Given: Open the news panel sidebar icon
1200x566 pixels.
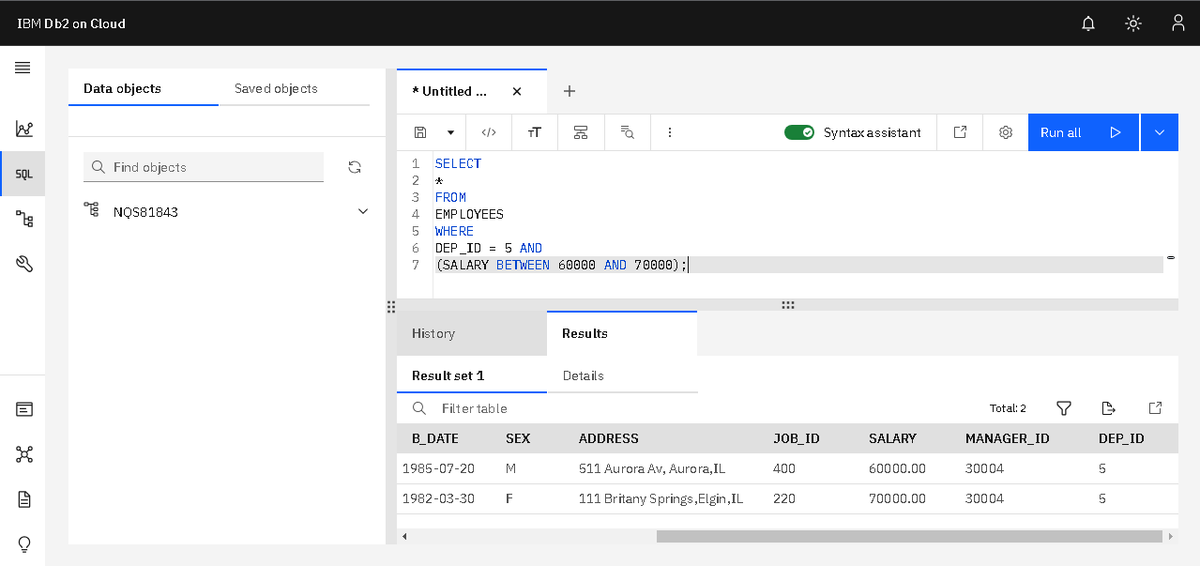Looking at the screenshot, I should (x=24, y=409).
